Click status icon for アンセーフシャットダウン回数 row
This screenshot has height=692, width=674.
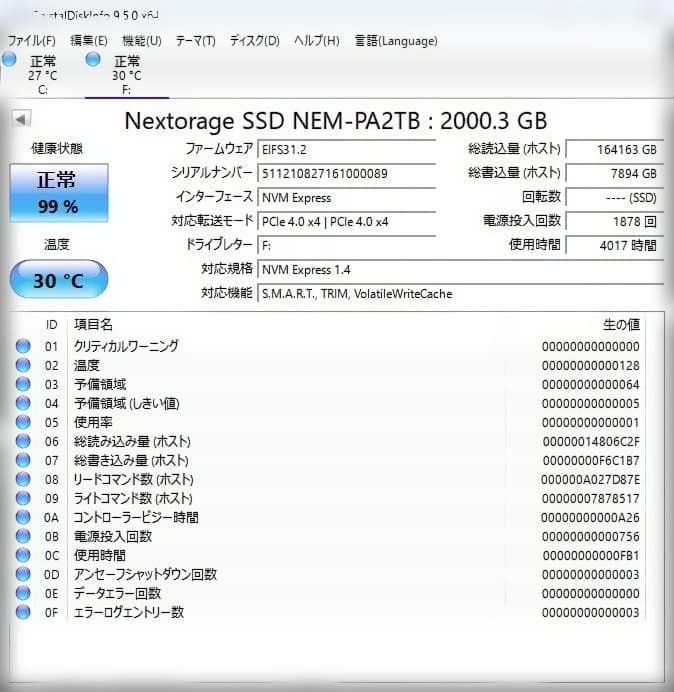[23, 574]
